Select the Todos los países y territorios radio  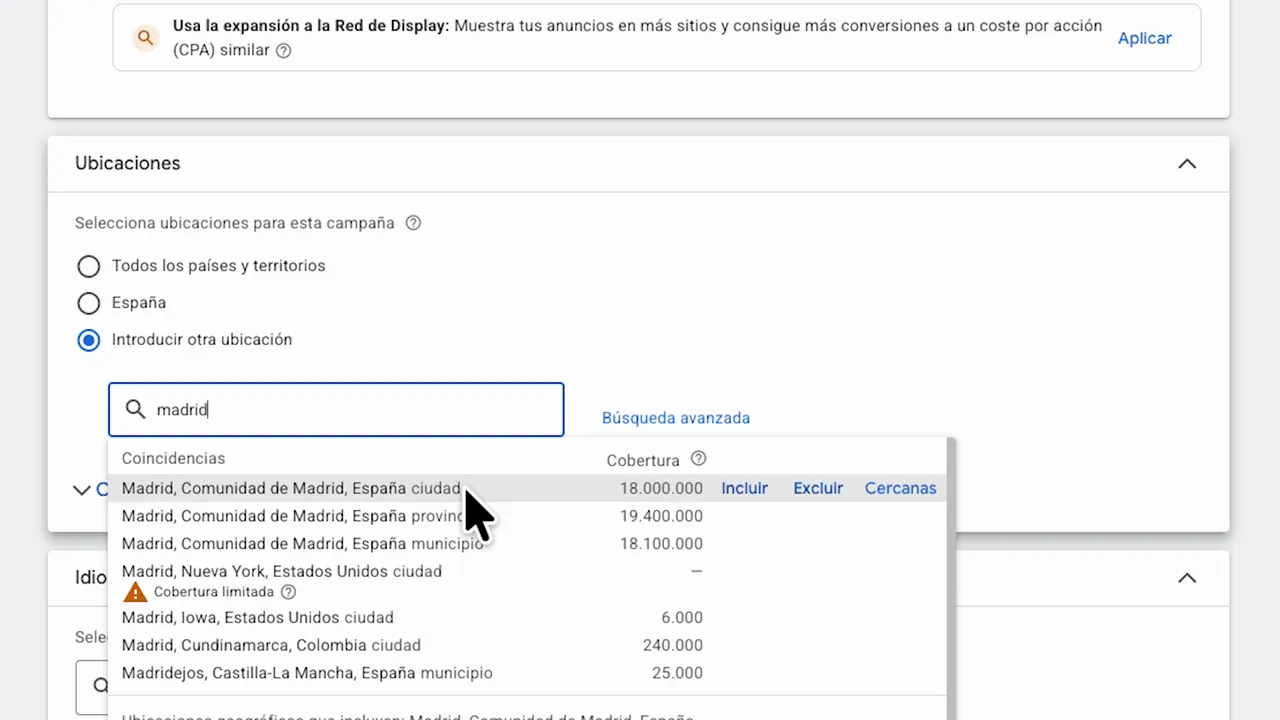[x=89, y=266]
